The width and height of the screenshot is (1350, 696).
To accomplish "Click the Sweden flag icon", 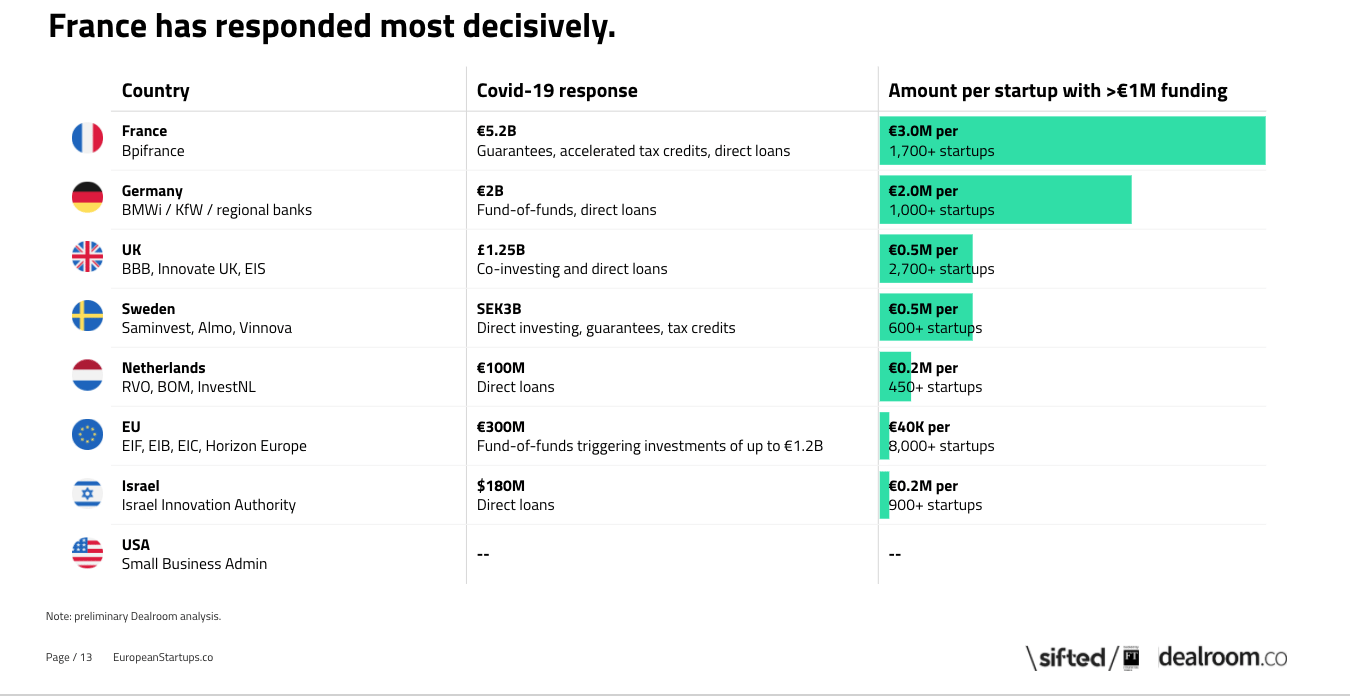I will click(87, 315).
